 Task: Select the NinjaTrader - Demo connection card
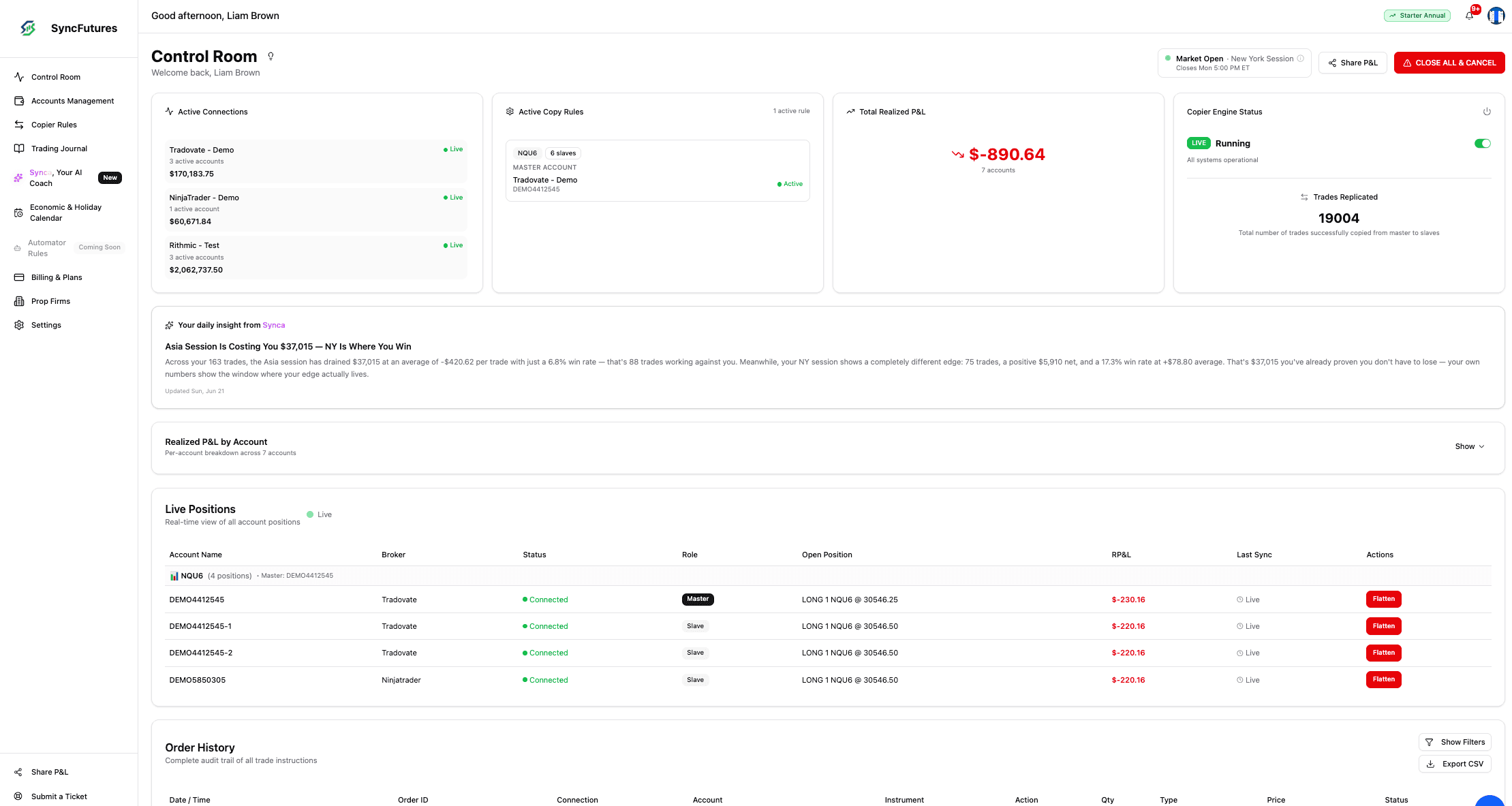point(316,209)
